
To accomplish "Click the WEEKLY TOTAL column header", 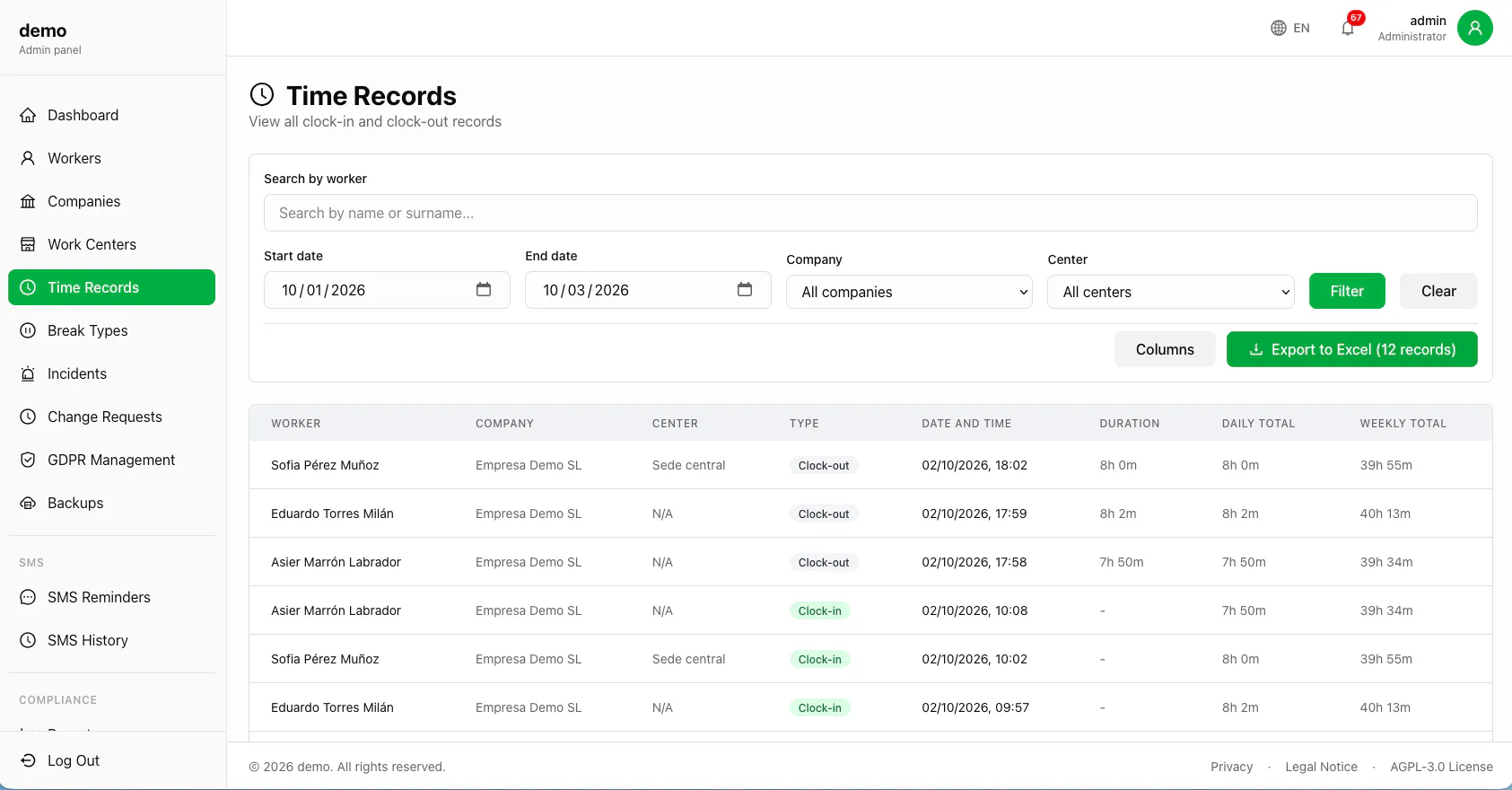I will tap(1403, 424).
